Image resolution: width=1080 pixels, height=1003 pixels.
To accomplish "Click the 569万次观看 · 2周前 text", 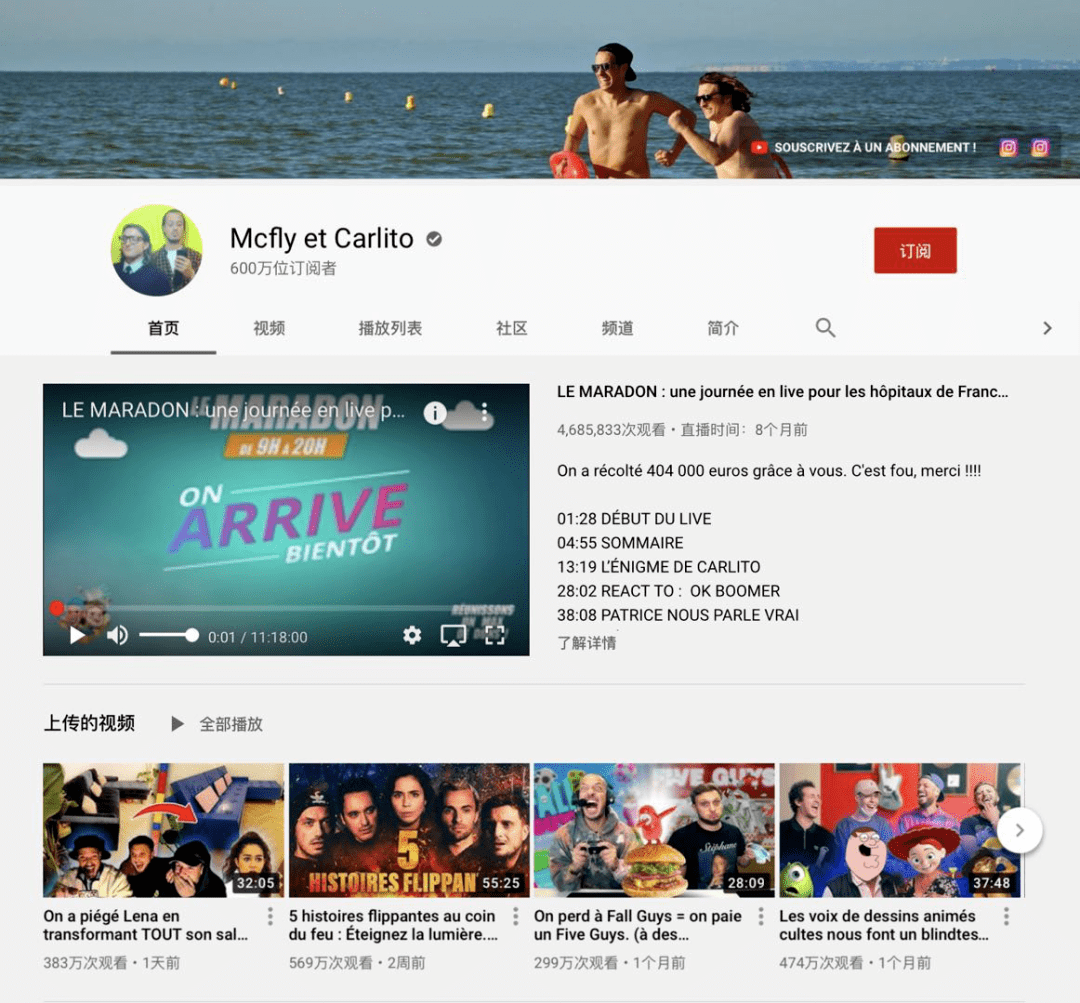I will coord(357,963).
